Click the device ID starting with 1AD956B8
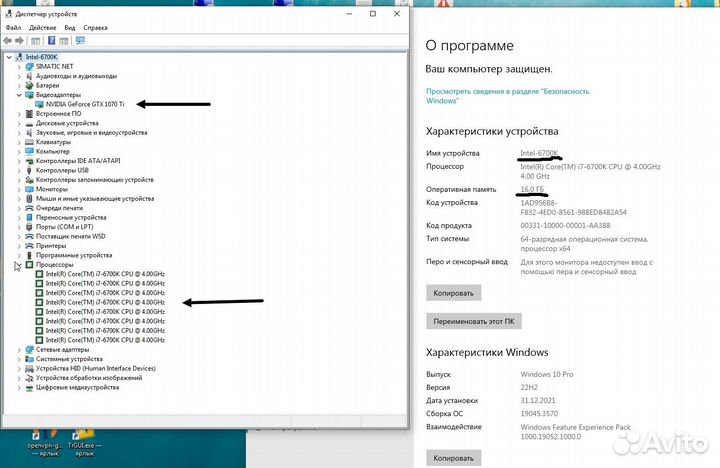This screenshot has height=468, width=720. point(573,207)
